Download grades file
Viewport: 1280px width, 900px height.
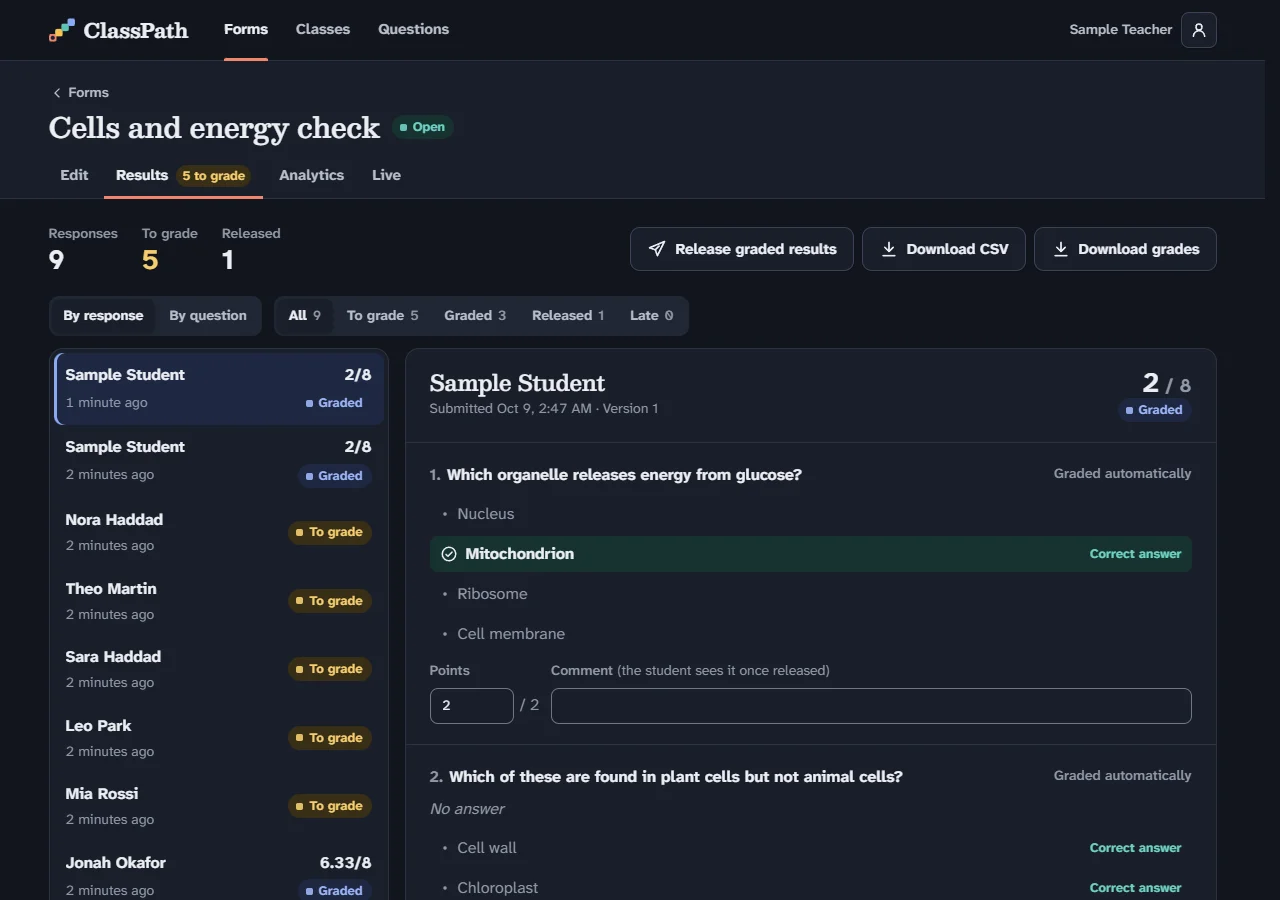click(x=1125, y=249)
